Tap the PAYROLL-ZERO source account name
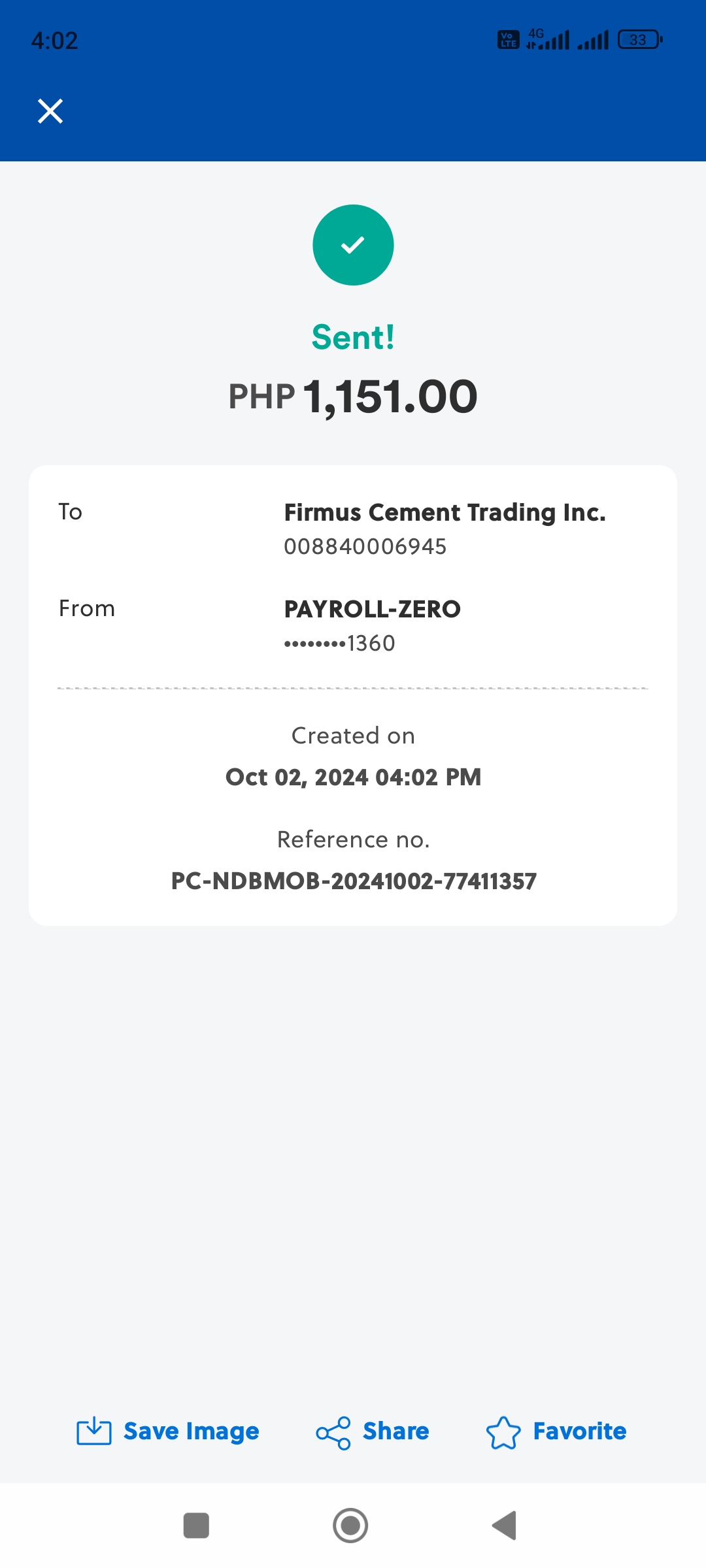Viewport: 706px width, 1568px height. [372, 609]
